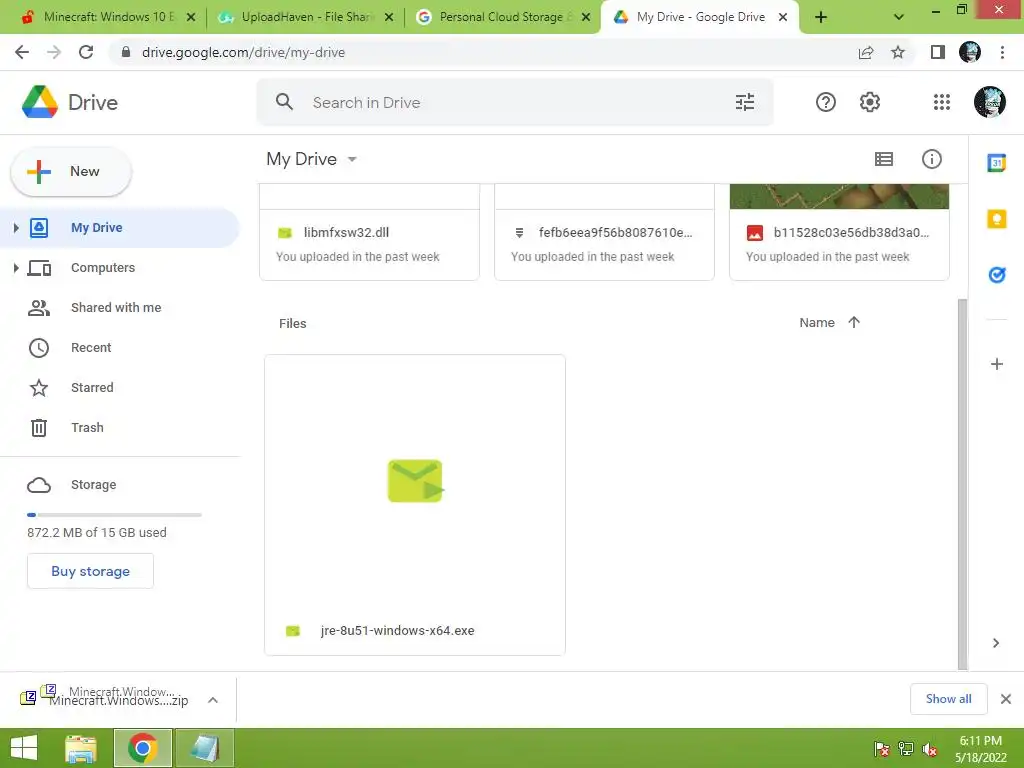Image resolution: width=1024 pixels, height=768 pixels.
Task: Switch to list layout view
Action: [884, 159]
